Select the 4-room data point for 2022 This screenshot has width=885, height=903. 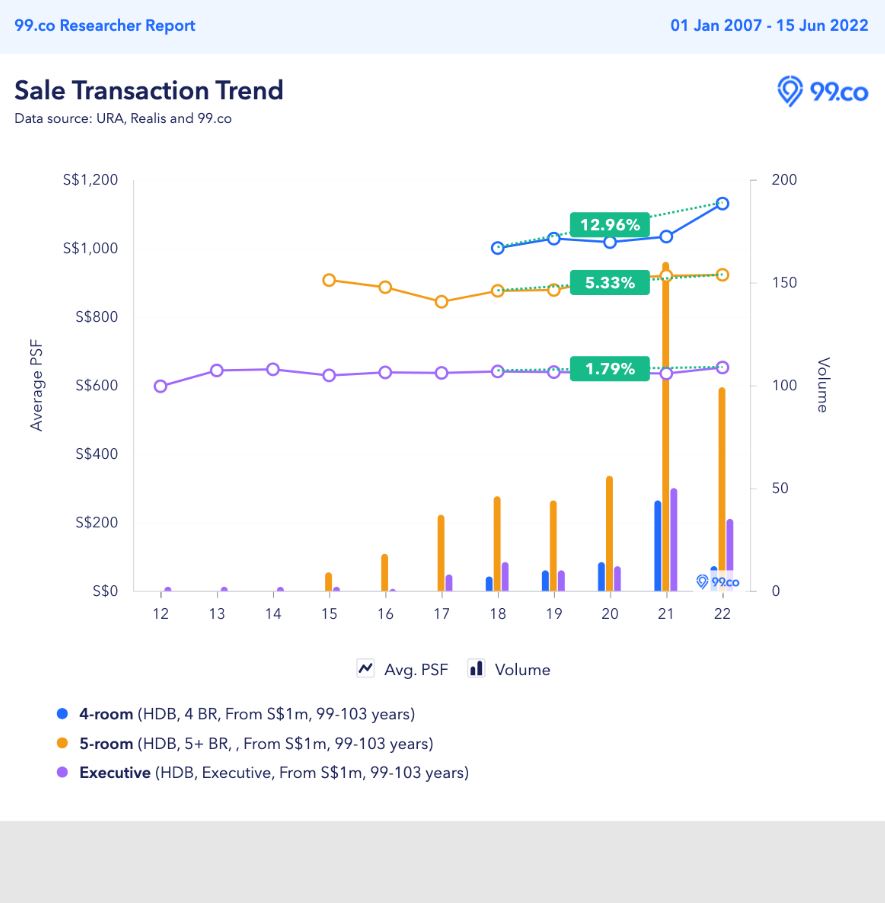(x=722, y=204)
